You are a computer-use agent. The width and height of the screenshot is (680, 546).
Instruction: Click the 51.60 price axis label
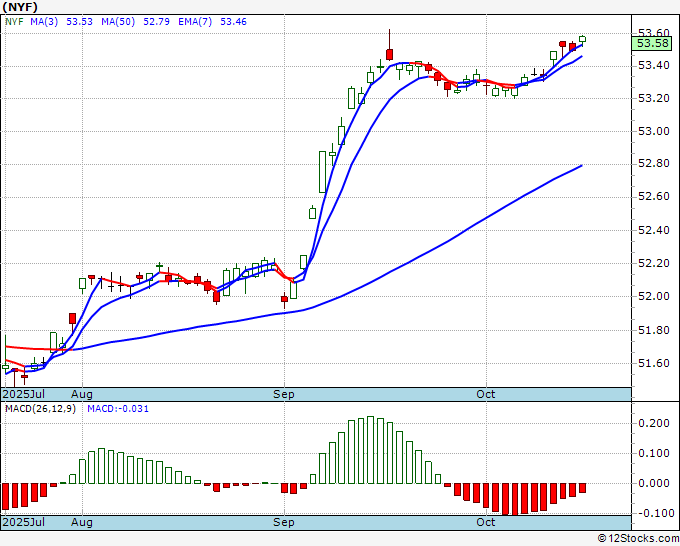click(654, 363)
